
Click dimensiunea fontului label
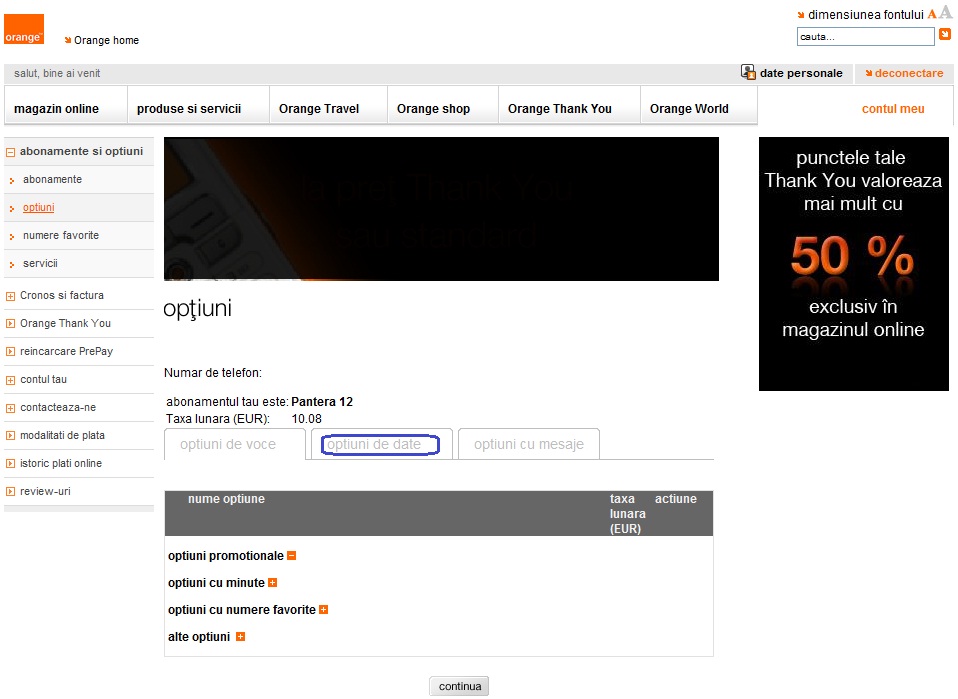click(x=866, y=15)
